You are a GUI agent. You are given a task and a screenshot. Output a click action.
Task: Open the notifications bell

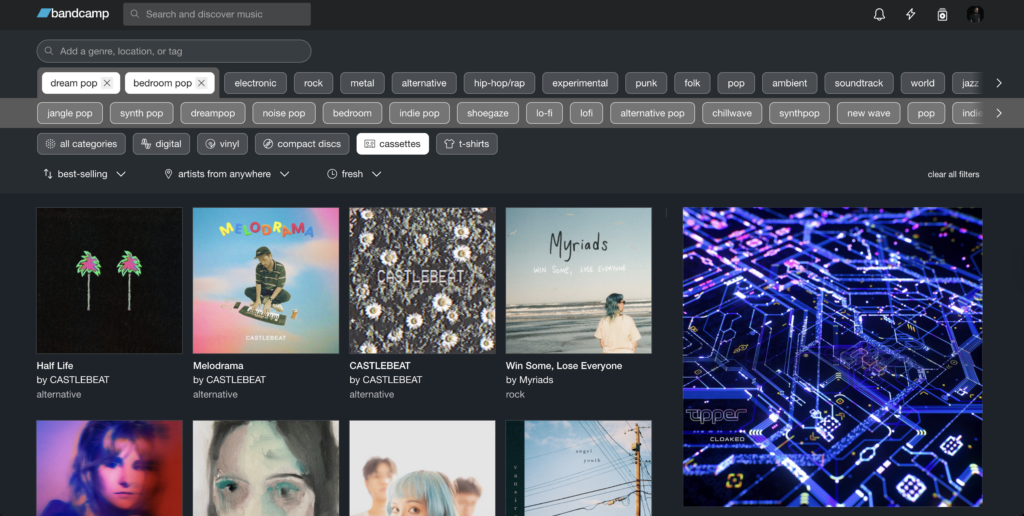click(x=879, y=14)
